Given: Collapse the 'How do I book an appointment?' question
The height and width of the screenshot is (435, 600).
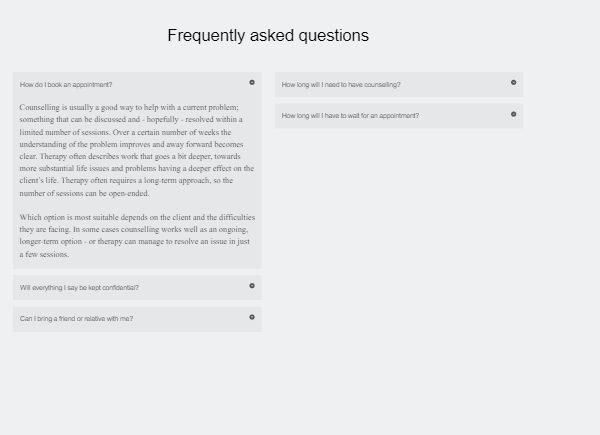Looking at the screenshot, I should (x=66, y=85).
